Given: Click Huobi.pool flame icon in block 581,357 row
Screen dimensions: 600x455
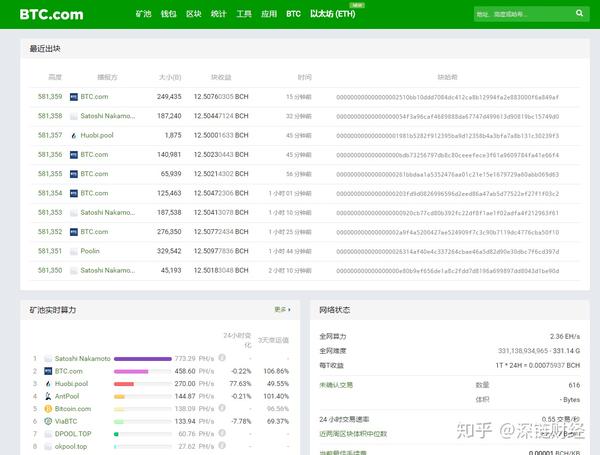Looking at the screenshot, I should 74,135.
